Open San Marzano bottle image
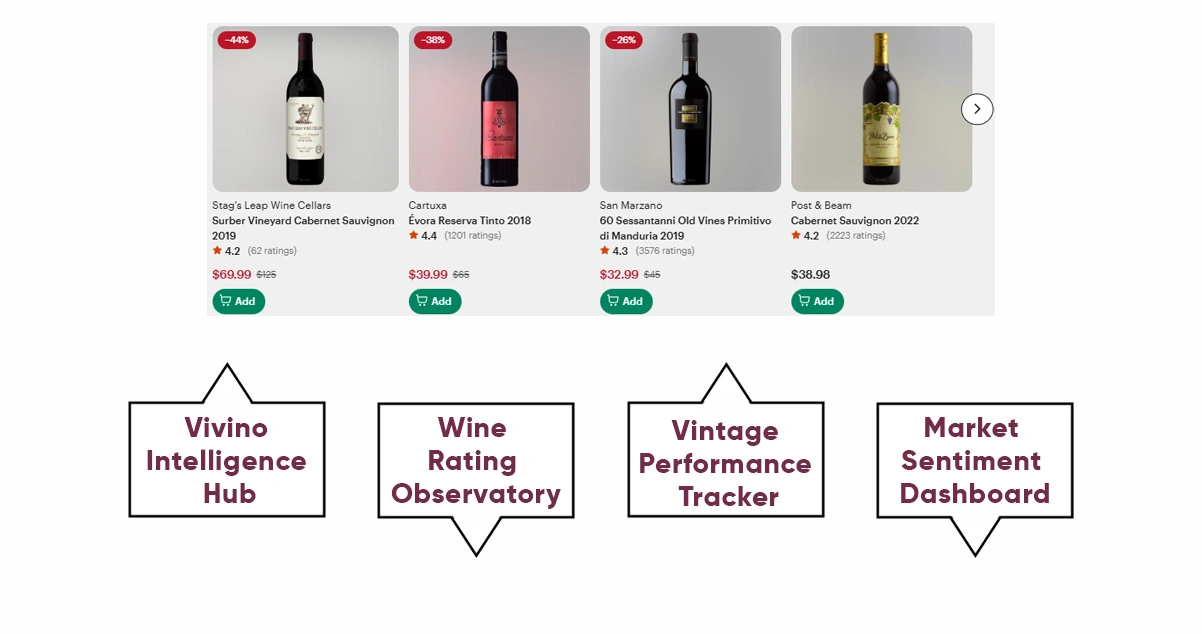This screenshot has height=634, width=1202. (x=690, y=109)
